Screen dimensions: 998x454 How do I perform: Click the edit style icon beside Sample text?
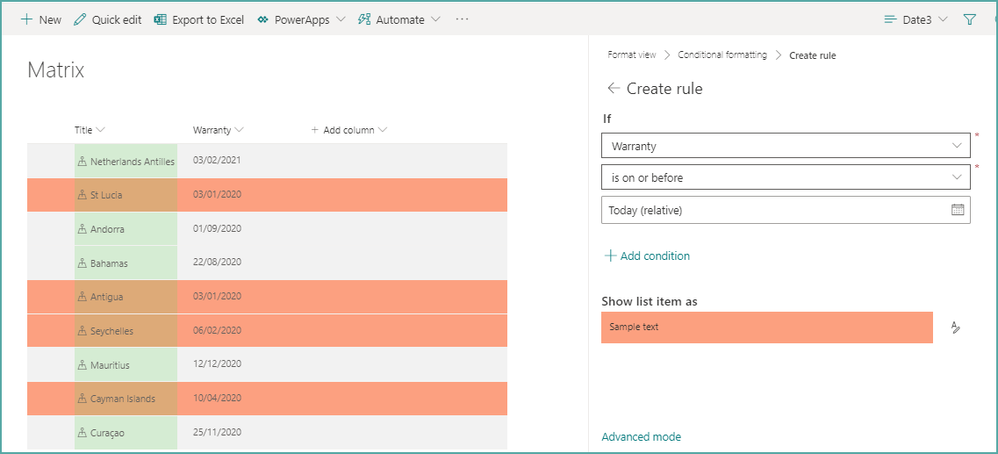tap(955, 327)
